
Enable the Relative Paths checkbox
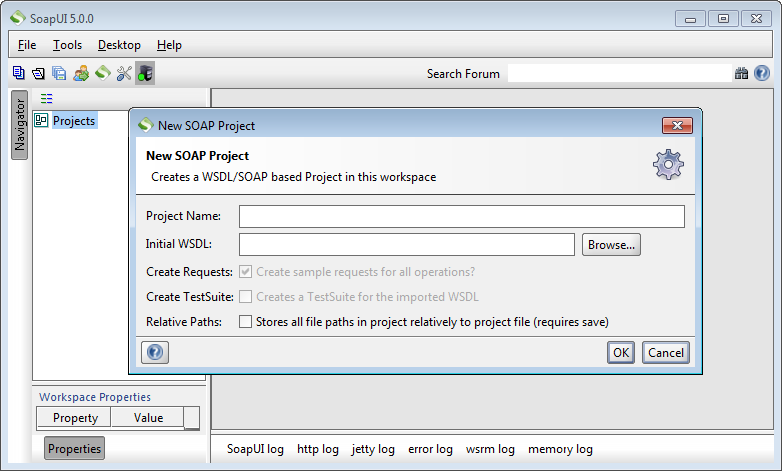click(245, 321)
